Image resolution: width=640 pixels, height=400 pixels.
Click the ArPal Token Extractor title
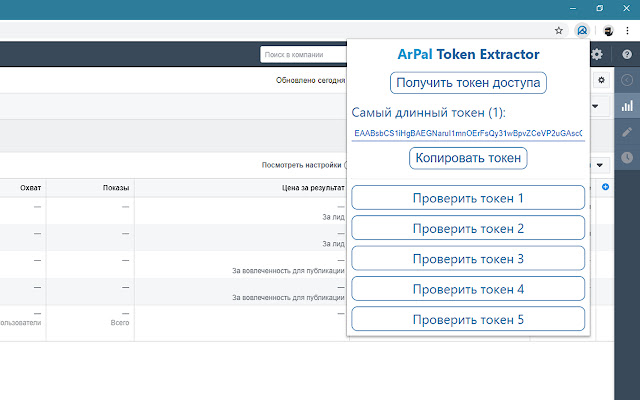tap(468, 54)
